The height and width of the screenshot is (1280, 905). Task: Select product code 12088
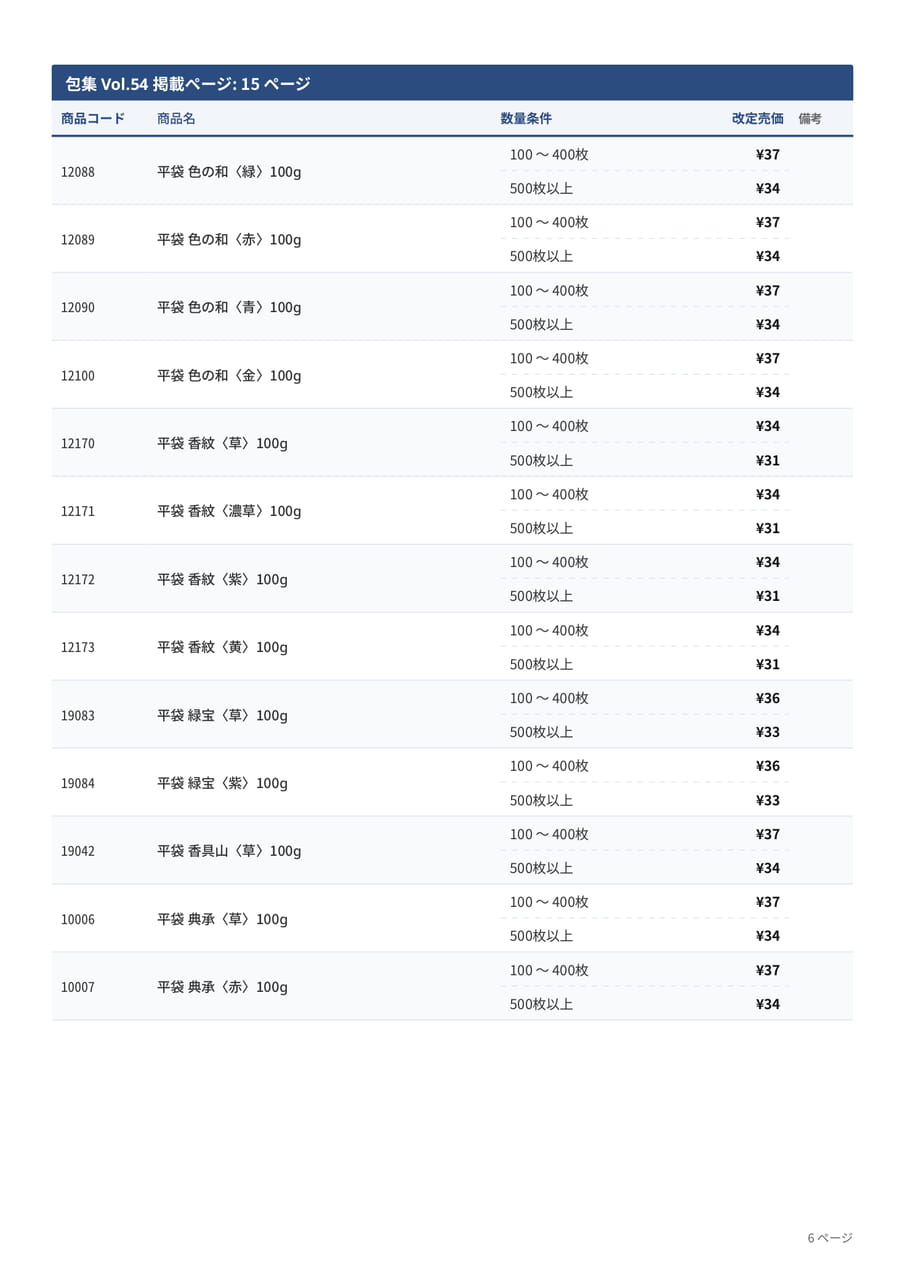coord(78,172)
